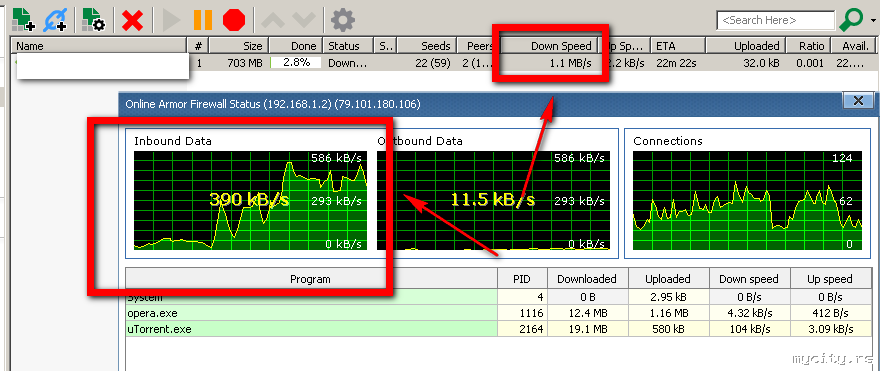Click the 2.8% Done progress bar

pos(296,63)
